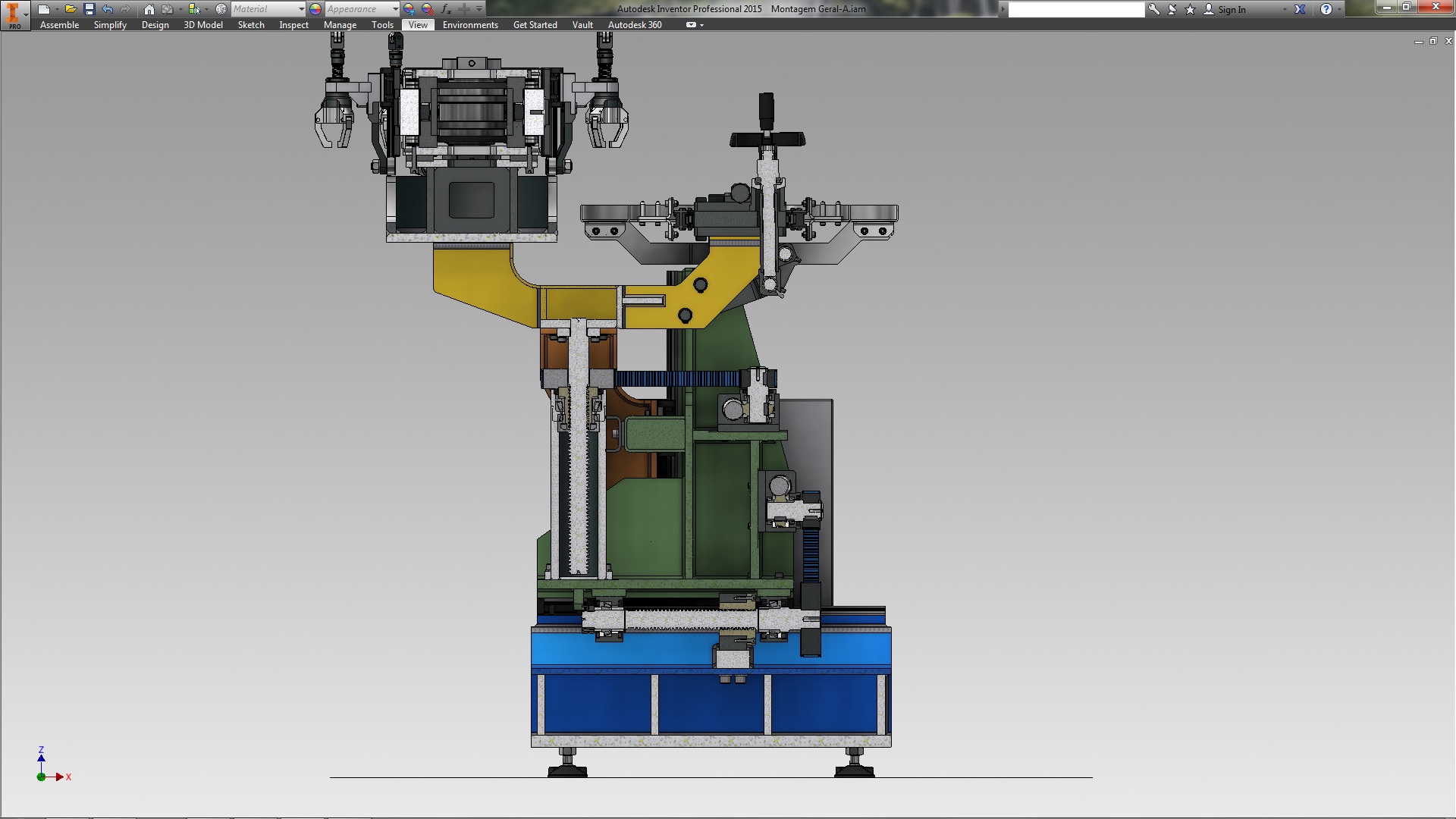Click the Sign In link
This screenshot has height=819, width=1456.
click(1232, 10)
